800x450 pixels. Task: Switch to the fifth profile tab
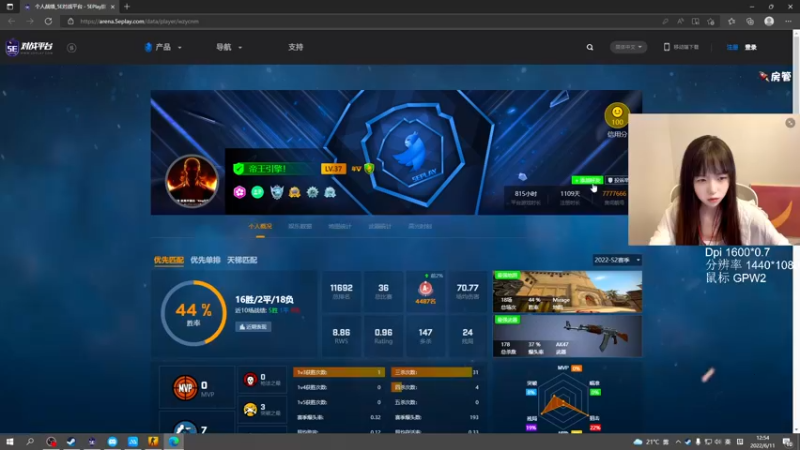[x=420, y=227]
